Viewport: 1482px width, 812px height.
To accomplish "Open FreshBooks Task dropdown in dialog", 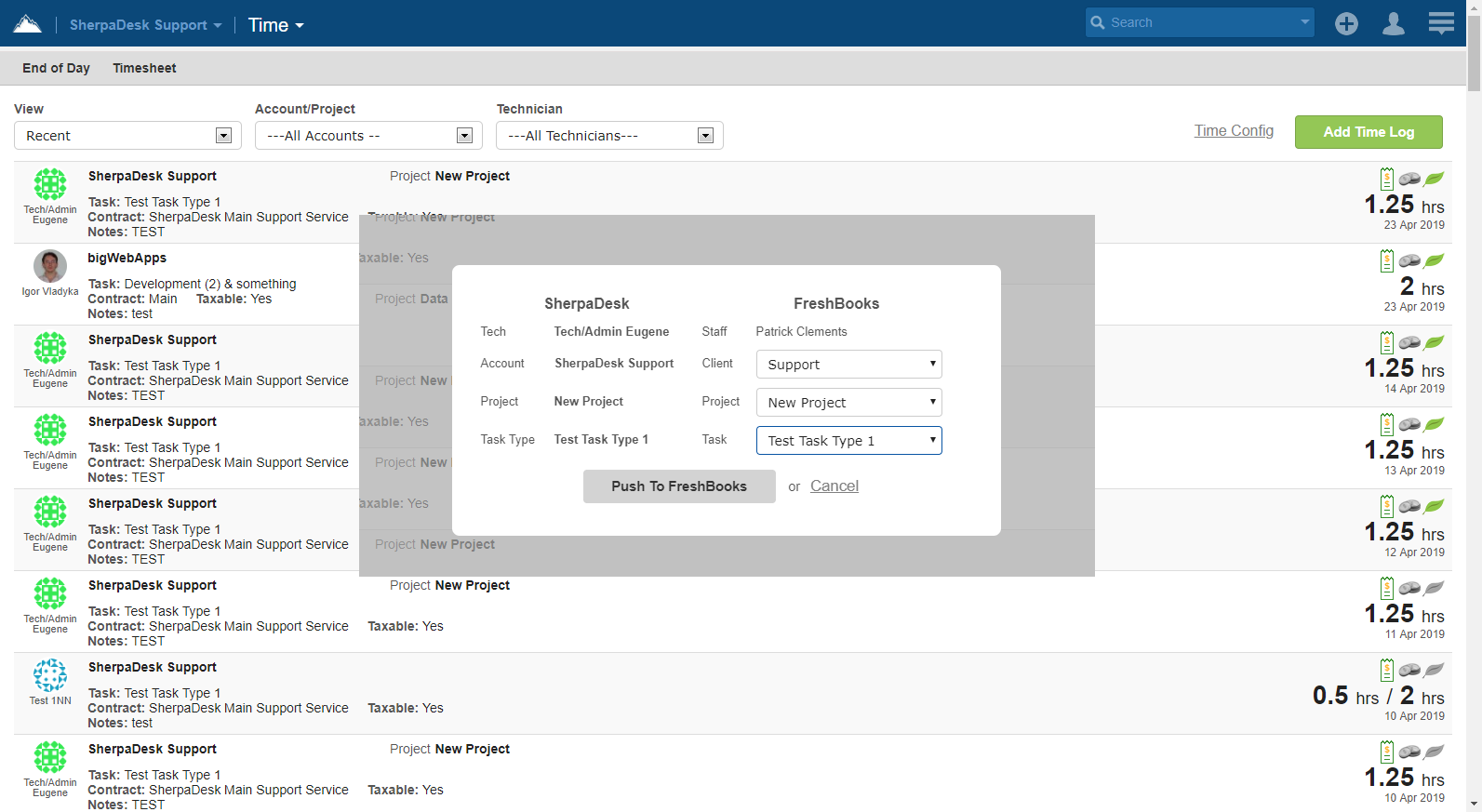I will click(x=848, y=441).
